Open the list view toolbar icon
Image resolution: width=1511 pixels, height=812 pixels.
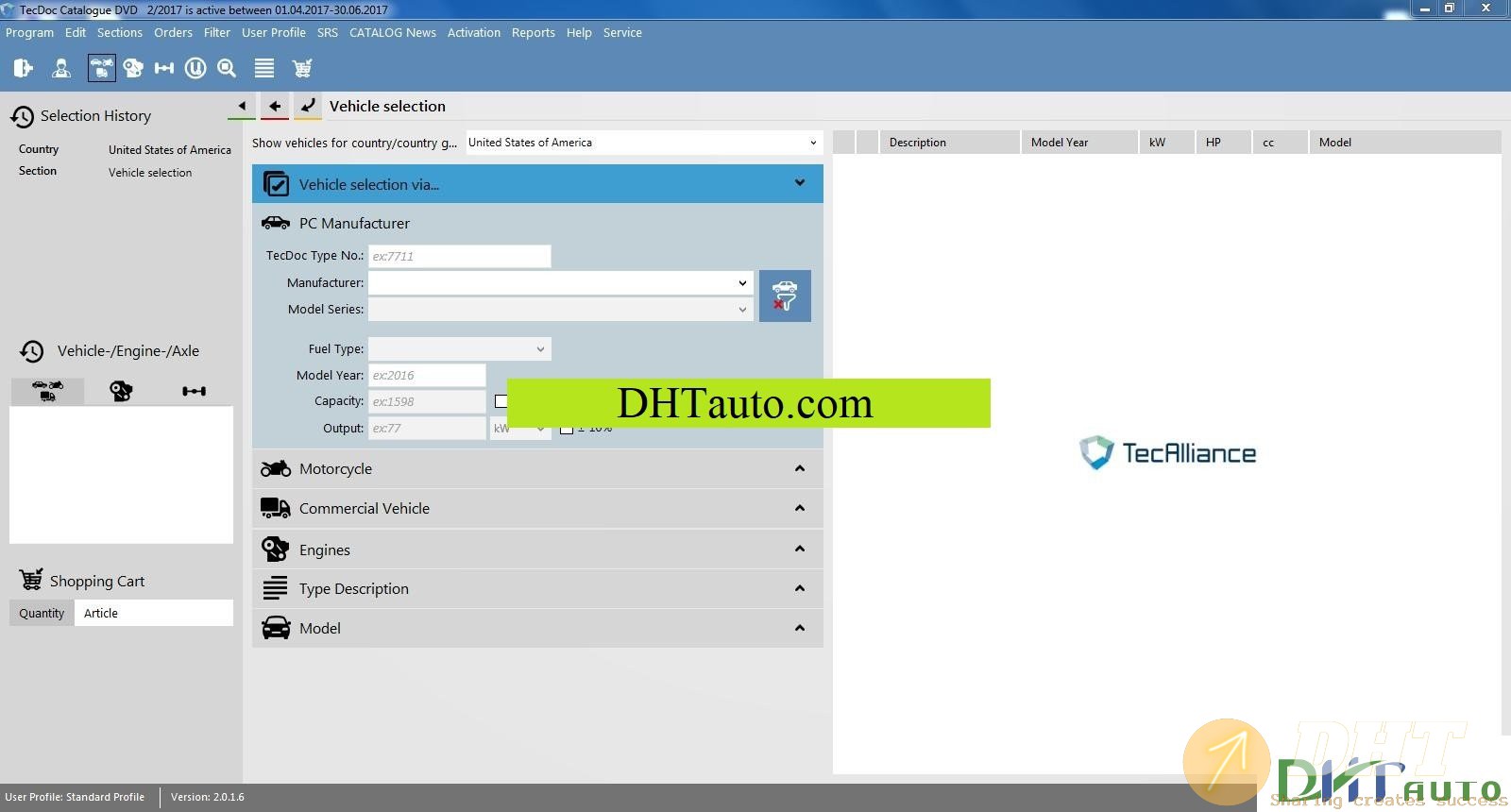click(x=264, y=68)
